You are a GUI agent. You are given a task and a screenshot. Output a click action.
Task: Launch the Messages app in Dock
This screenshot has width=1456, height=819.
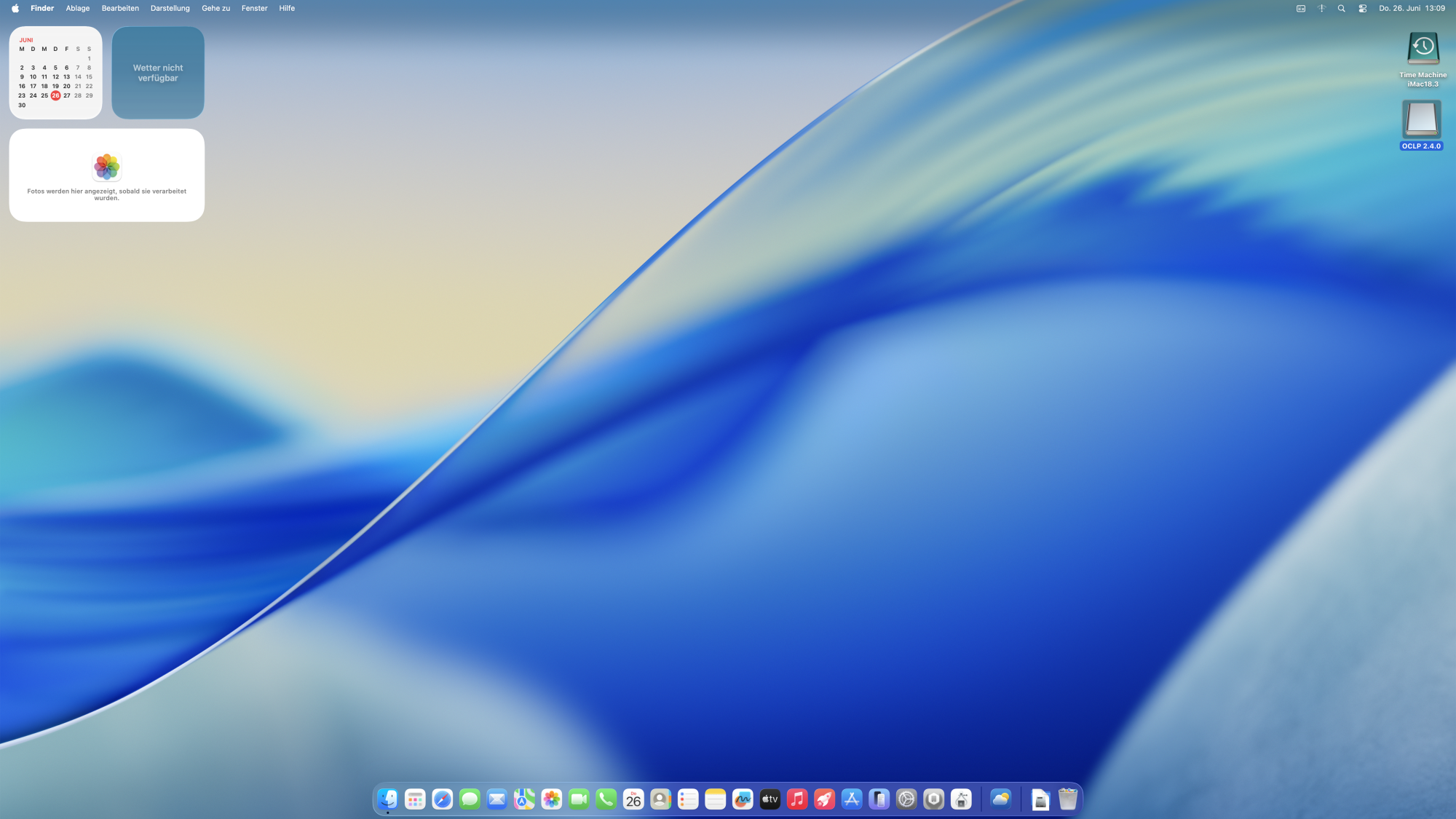(470, 799)
